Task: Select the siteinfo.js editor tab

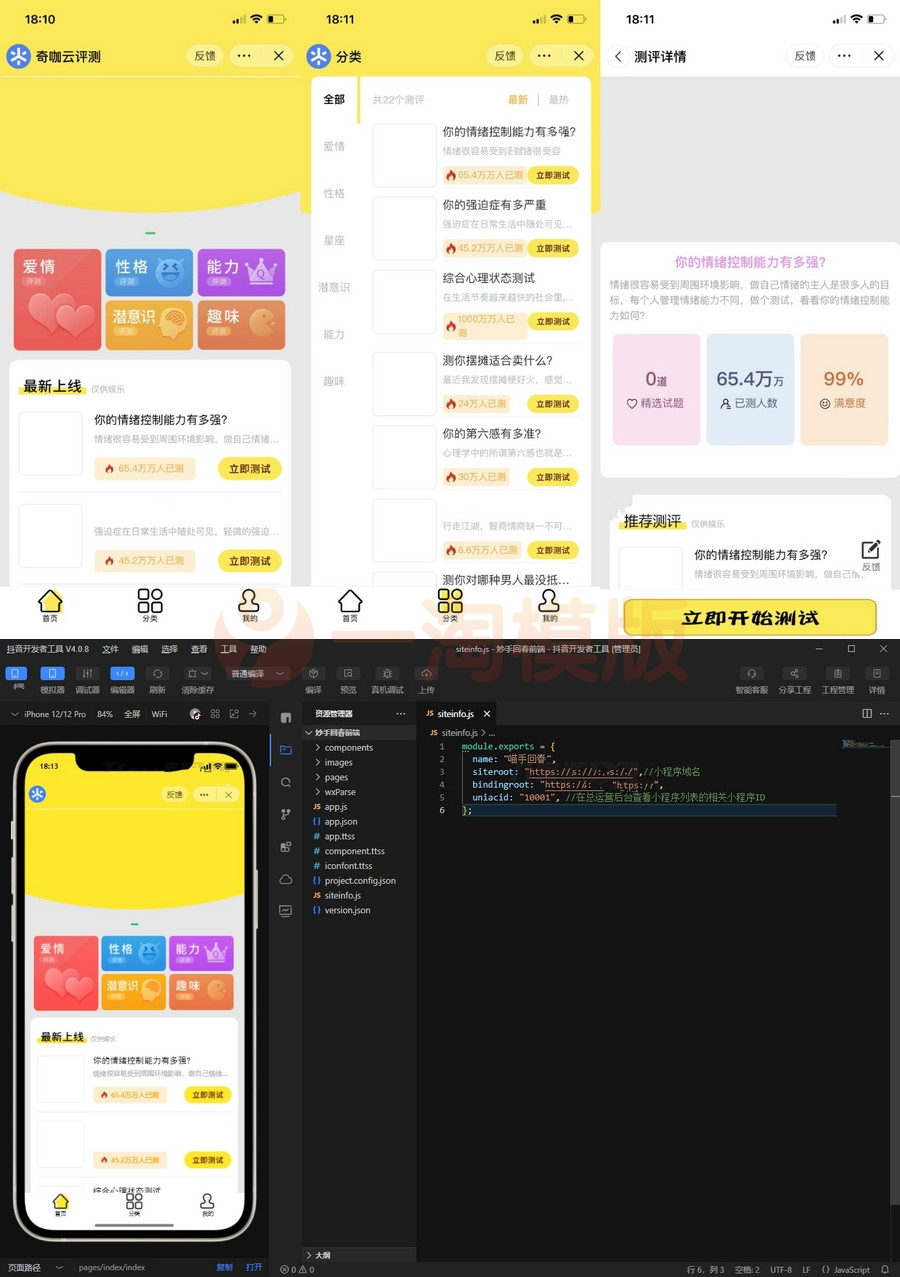Action: click(457, 713)
